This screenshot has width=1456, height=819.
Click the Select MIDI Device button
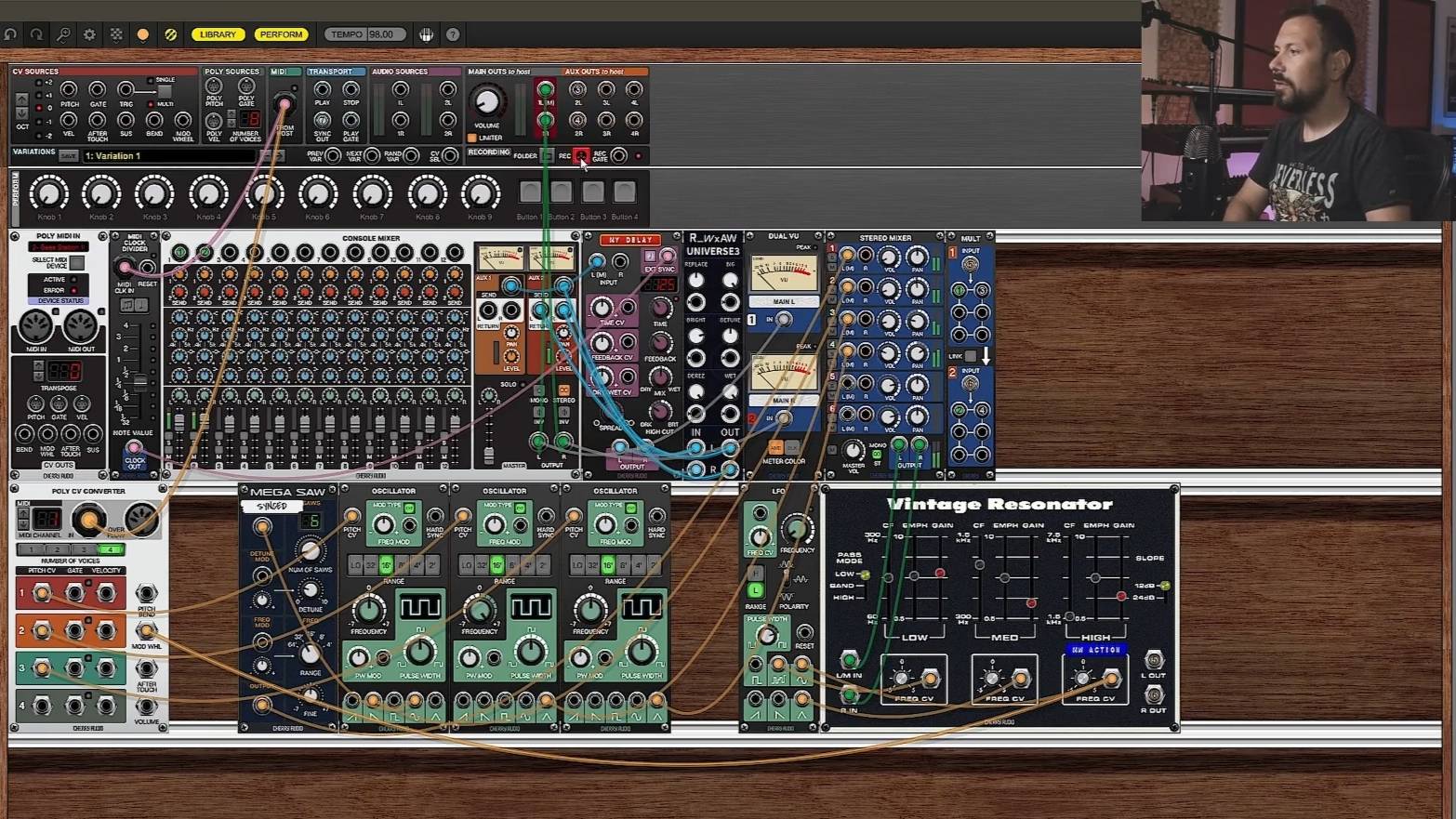tap(77, 262)
